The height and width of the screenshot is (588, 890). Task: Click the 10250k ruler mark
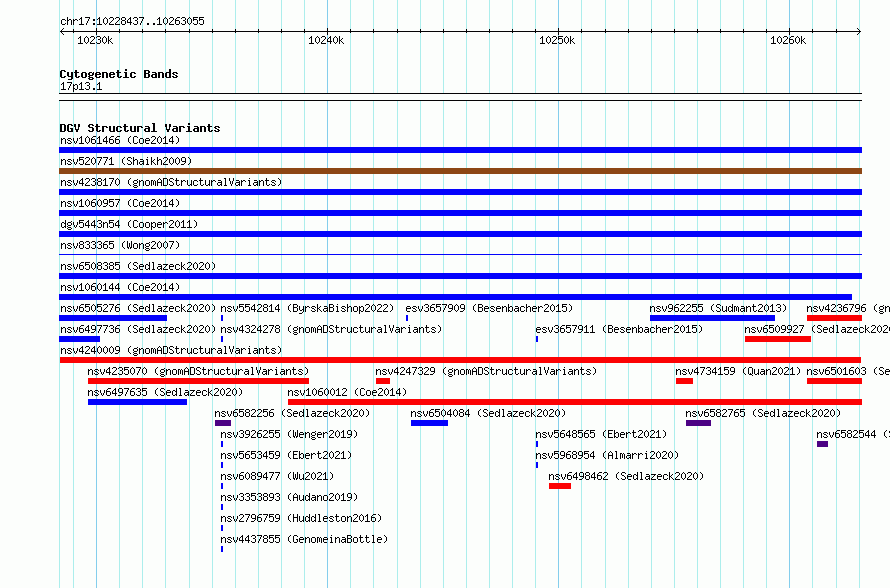tap(557, 40)
